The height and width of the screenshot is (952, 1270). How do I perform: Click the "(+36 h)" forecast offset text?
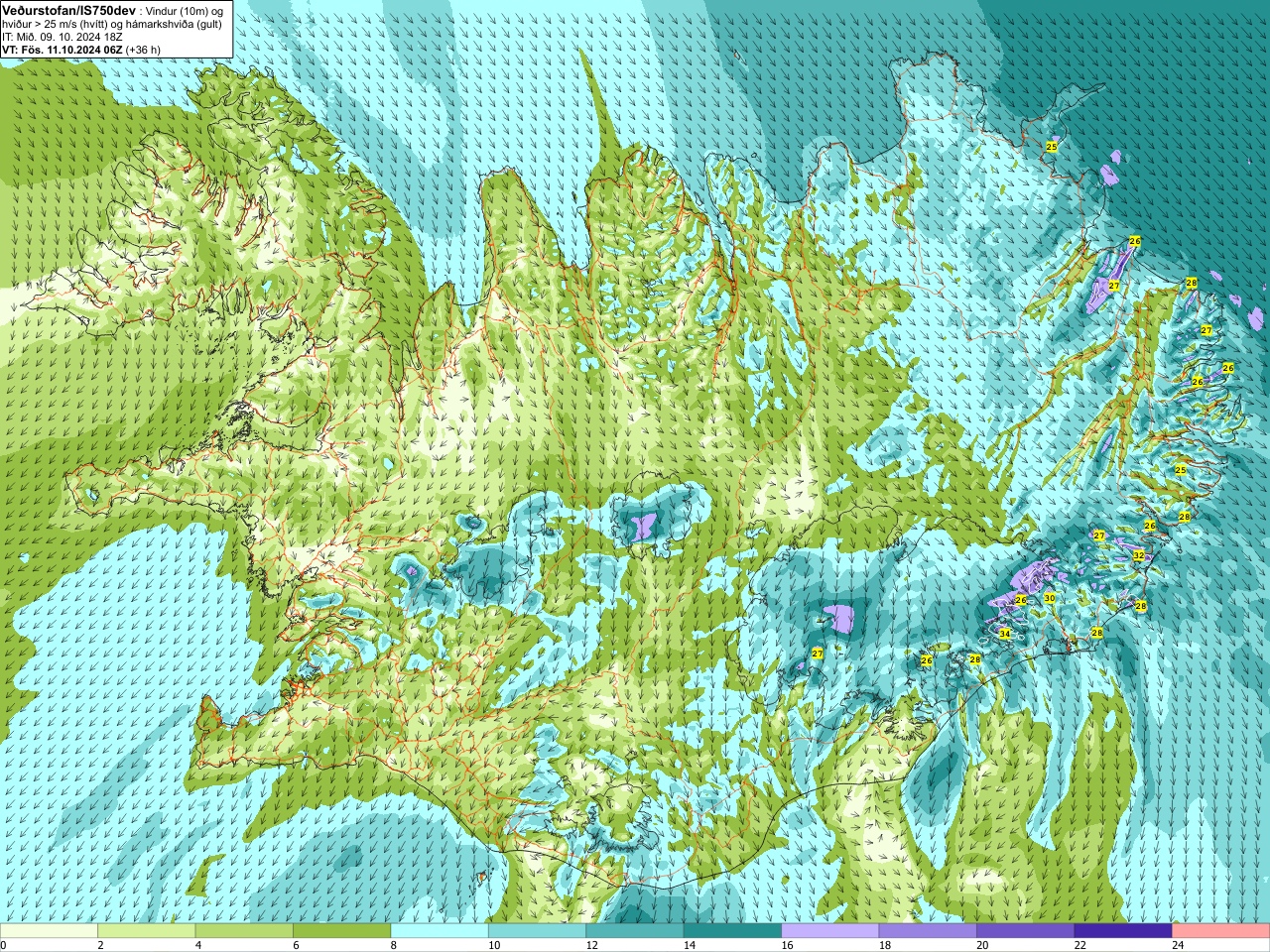144,50
